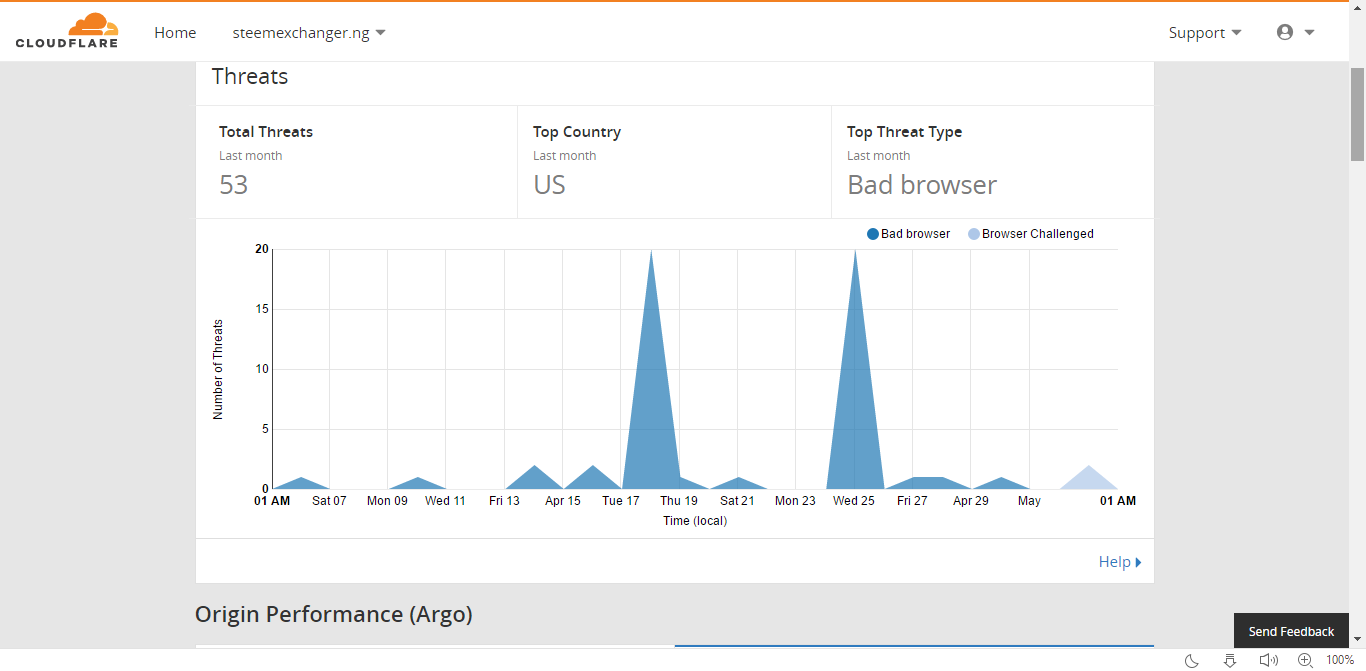Click the Total Threats label
This screenshot has height=671, width=1366.
(266, 132)
